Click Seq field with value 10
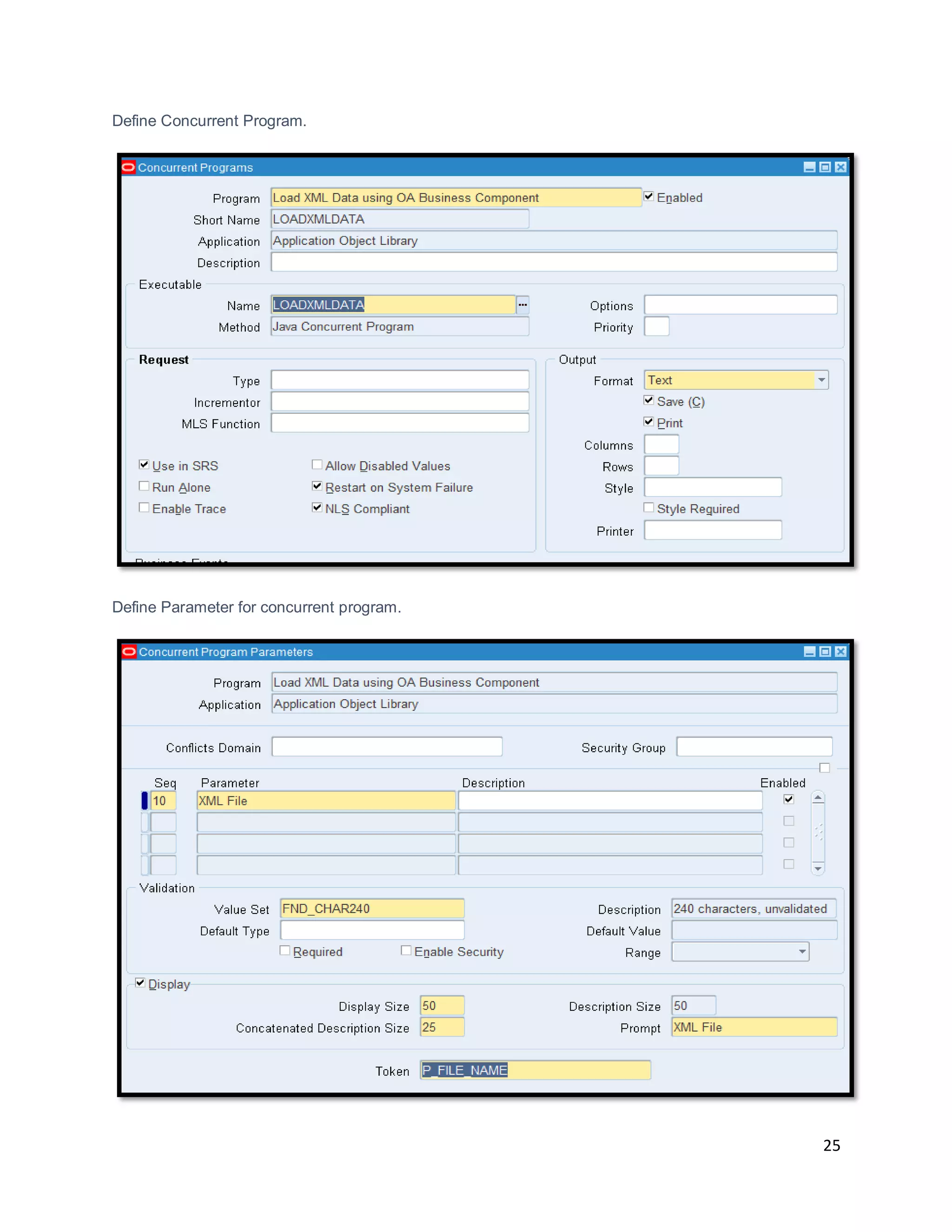 pyautogui.click(x=164, y=801)
